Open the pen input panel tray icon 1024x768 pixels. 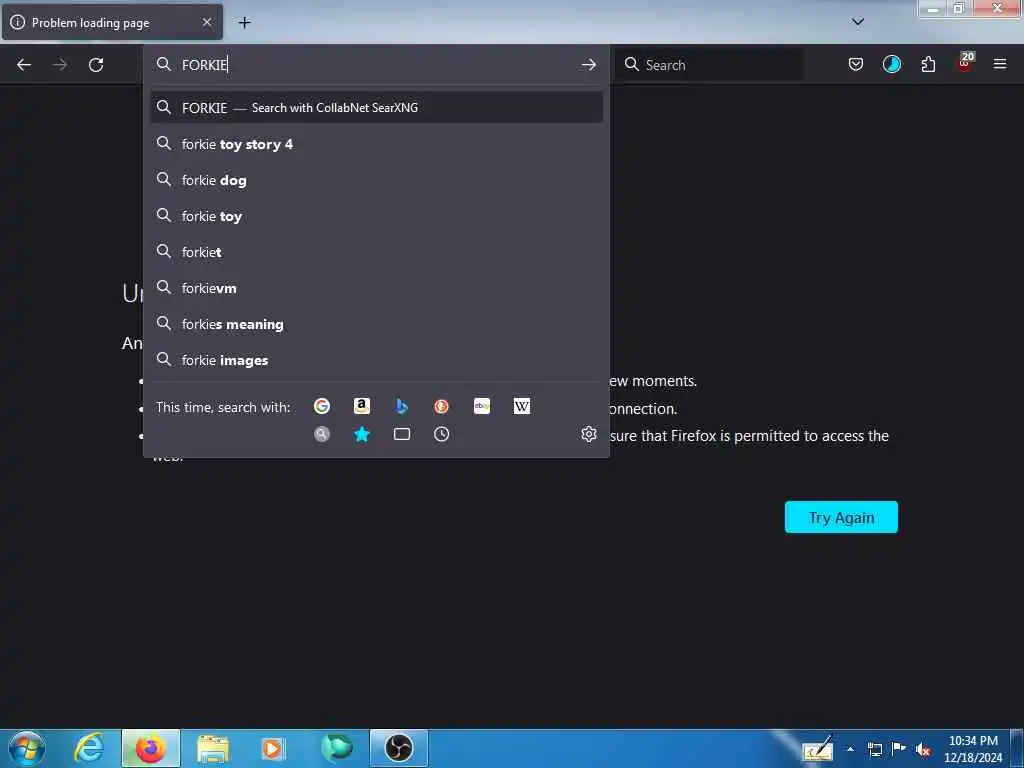818,748
